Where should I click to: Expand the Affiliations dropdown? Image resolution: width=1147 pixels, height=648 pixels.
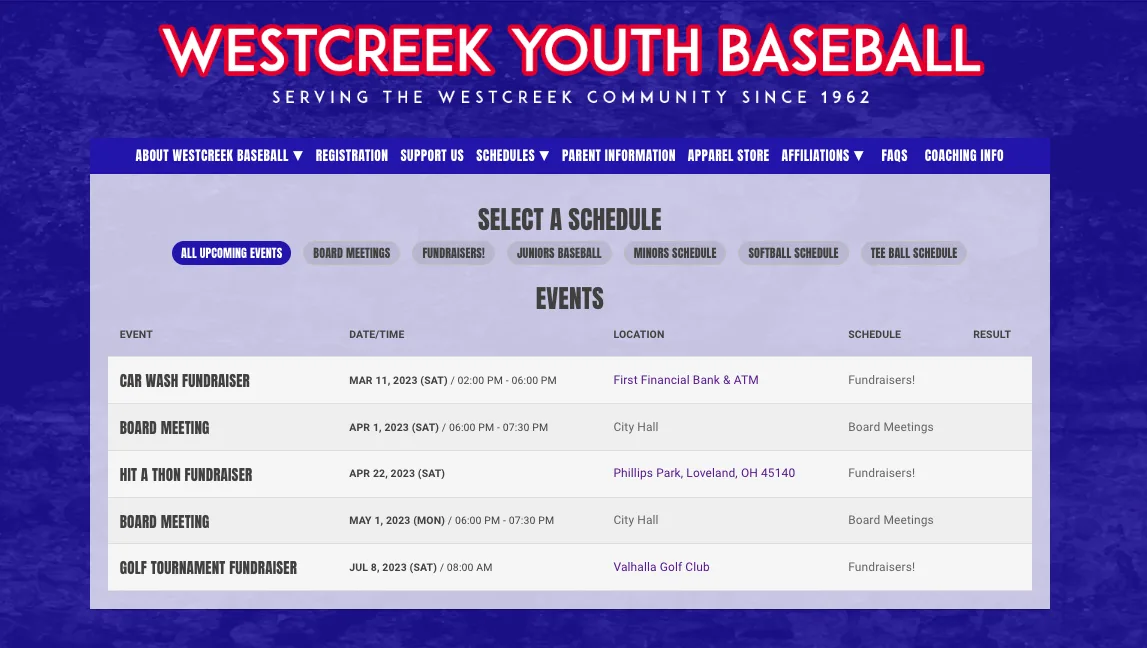(823, 155)
